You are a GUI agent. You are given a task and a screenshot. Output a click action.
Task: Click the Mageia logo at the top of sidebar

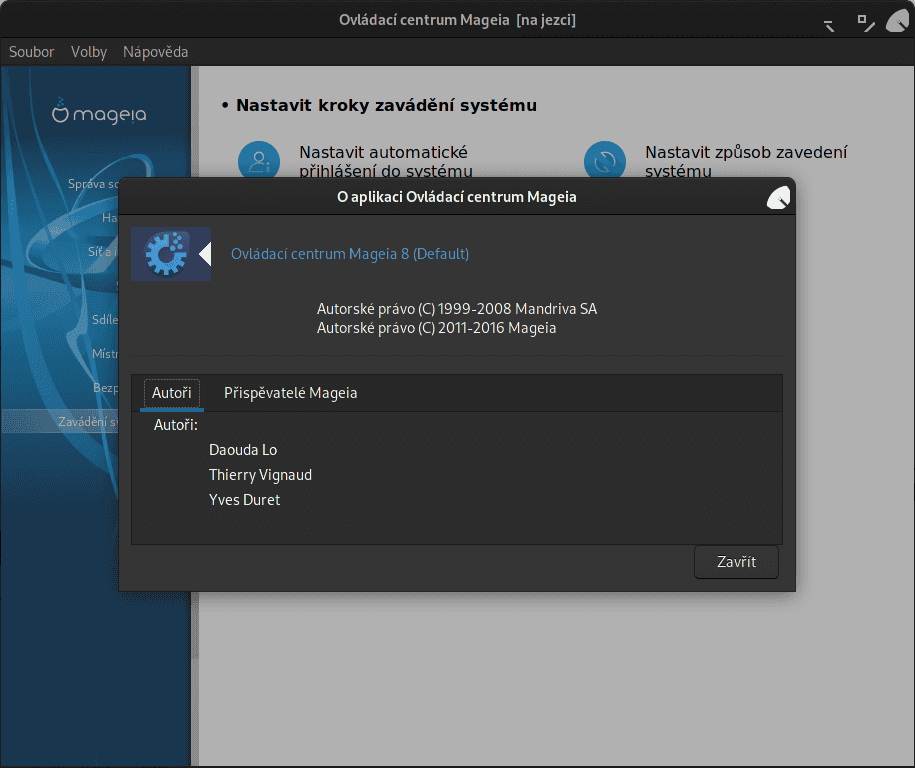pyautogui.click(x=97, y=113)
